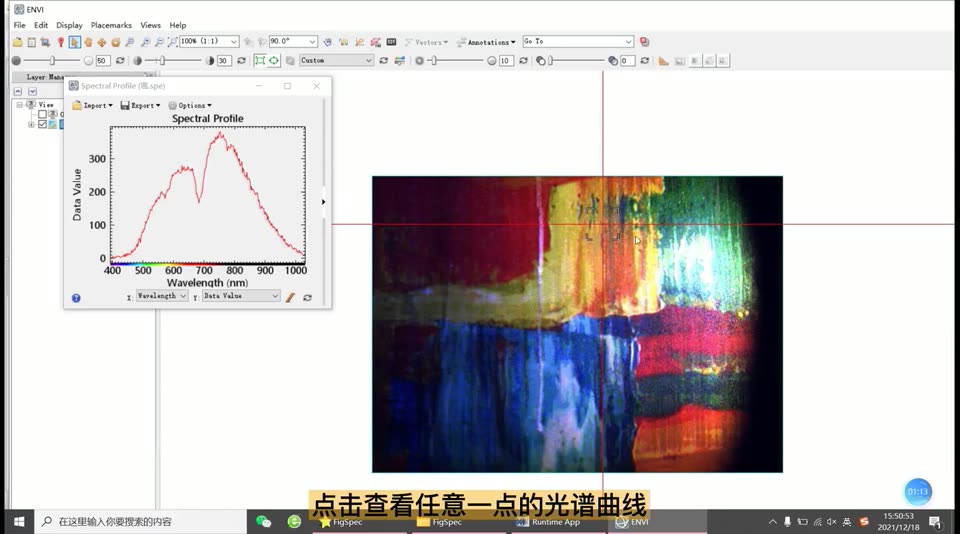Open the Annotations dropdown menu
960x534 pixels.
pos(487,42)
